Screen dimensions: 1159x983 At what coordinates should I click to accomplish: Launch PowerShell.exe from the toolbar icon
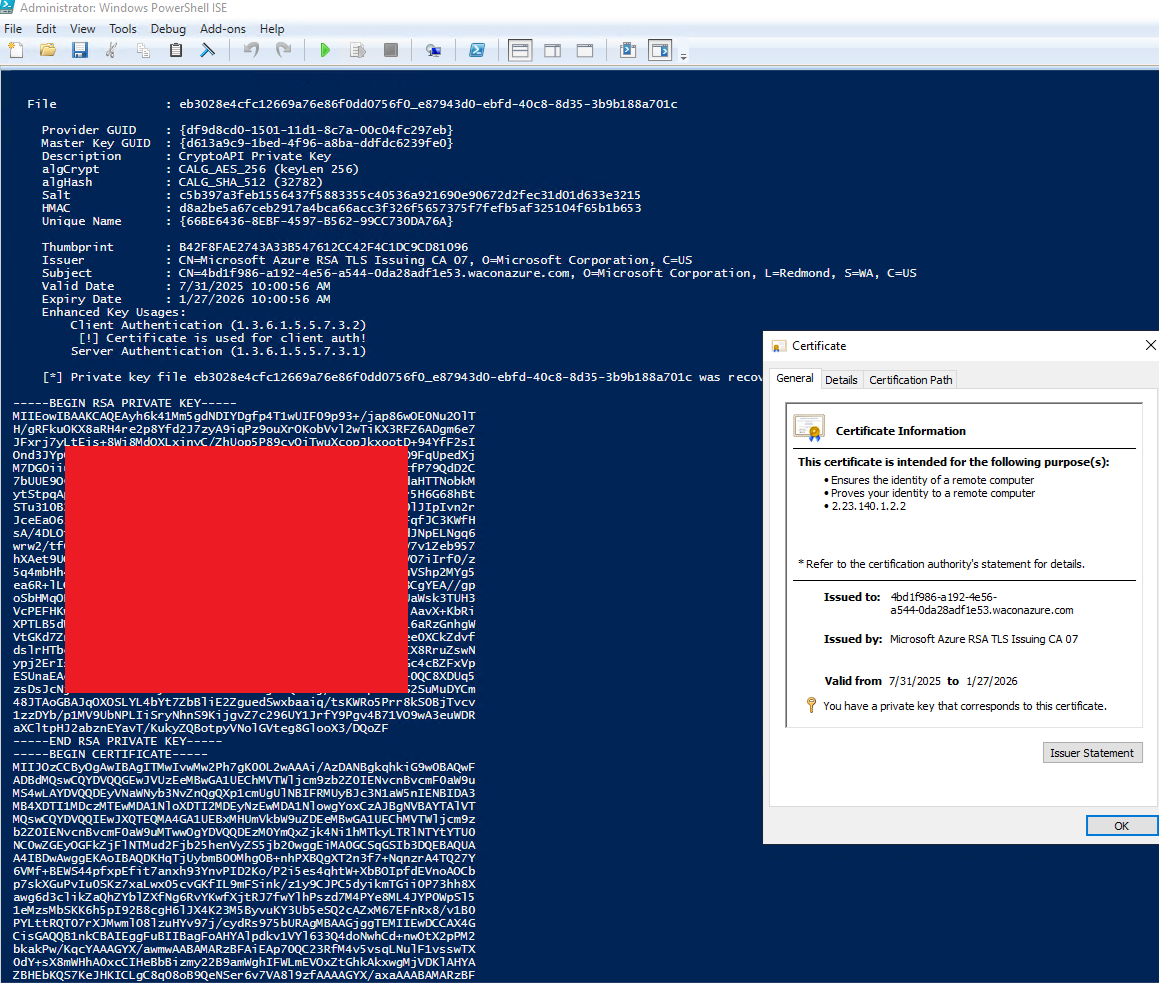click(478, 50)
